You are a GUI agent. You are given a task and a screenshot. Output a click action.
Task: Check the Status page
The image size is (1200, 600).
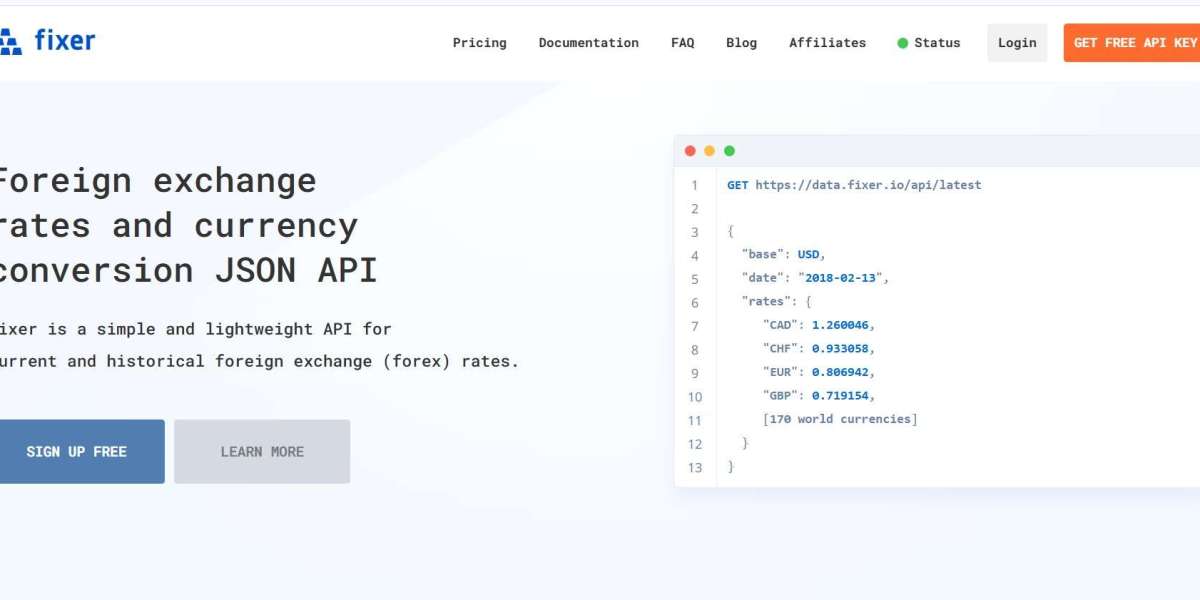coord(938,43)
